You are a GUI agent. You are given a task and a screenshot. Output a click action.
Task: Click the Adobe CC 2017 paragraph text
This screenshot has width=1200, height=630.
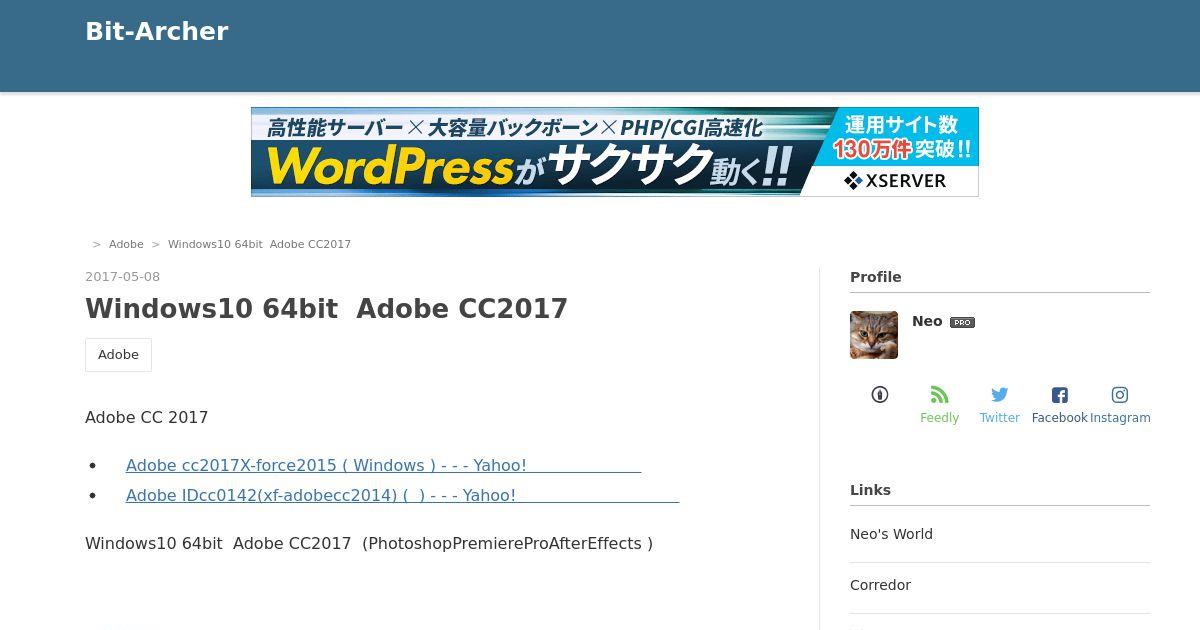coord(147,417)
